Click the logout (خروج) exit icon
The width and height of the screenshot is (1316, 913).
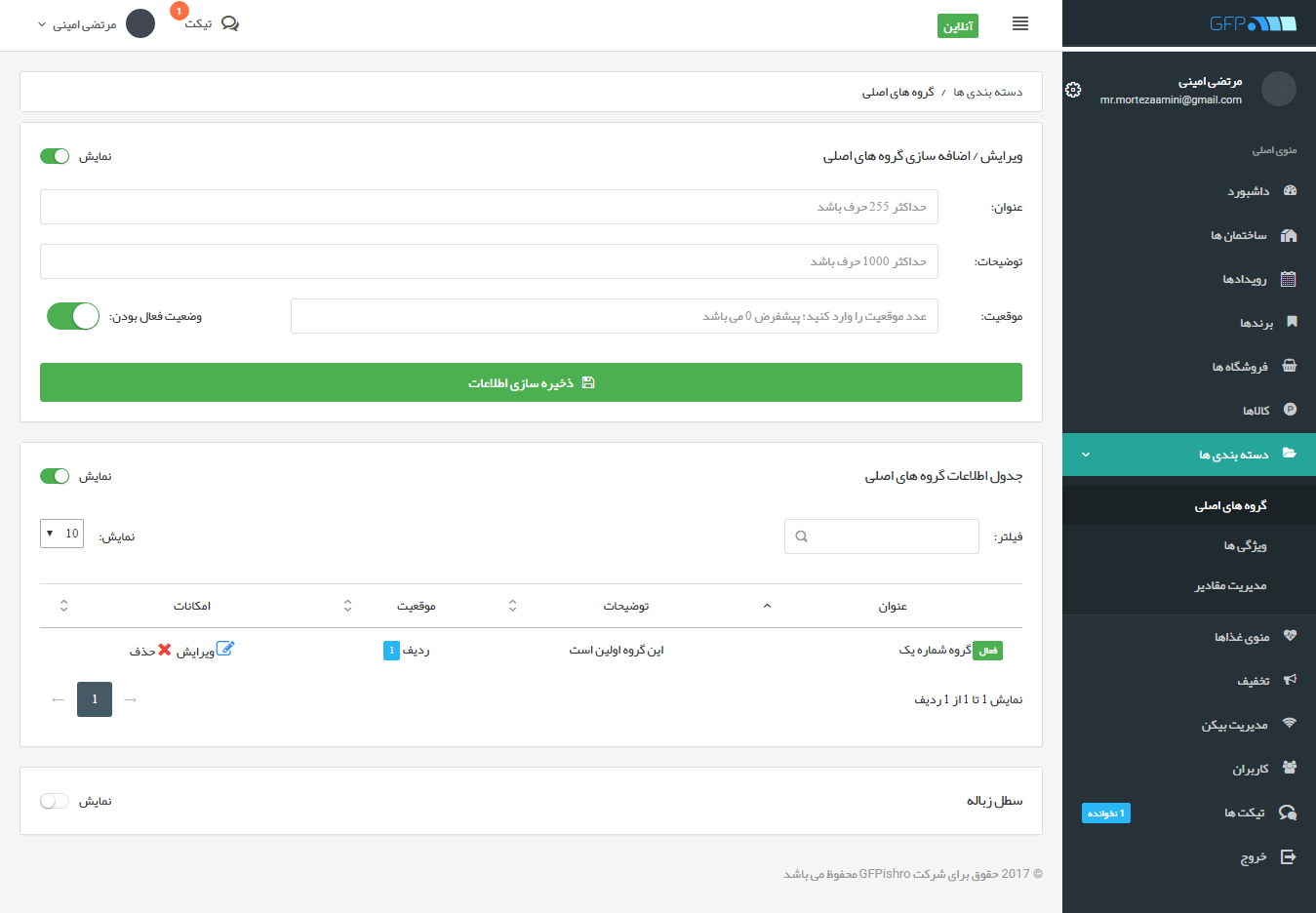click(1289, 856)
